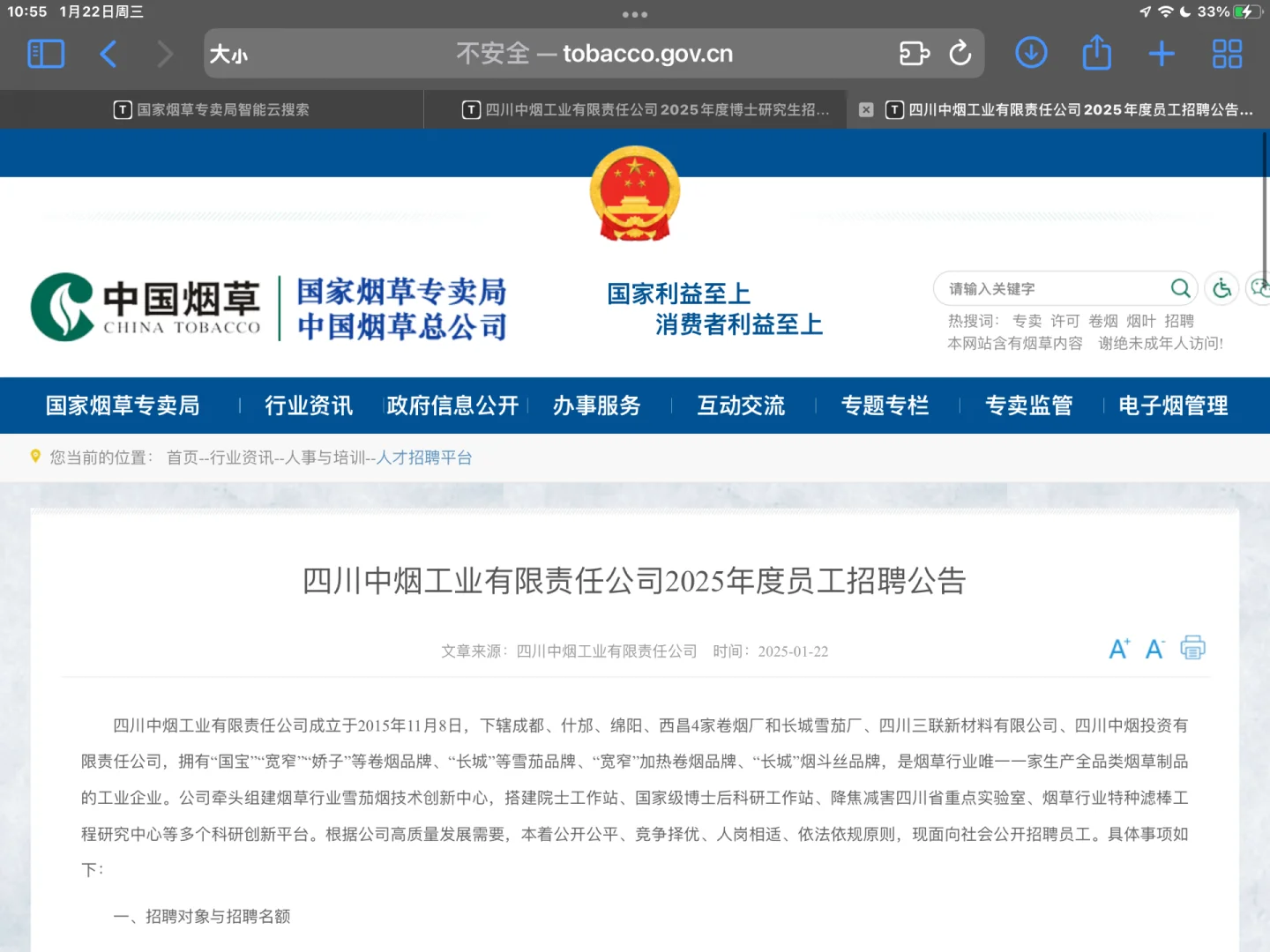Image resolution: width=1270 pixels, height=952 pixels.
Task: Go back using the left chevron
Action: pyautogui.click(x=108, y=53)
